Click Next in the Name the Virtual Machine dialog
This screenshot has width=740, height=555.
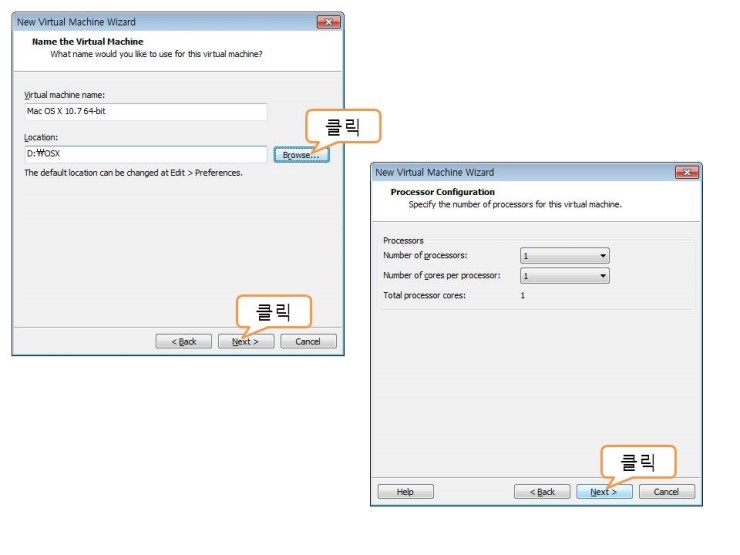tap(245, 341)
